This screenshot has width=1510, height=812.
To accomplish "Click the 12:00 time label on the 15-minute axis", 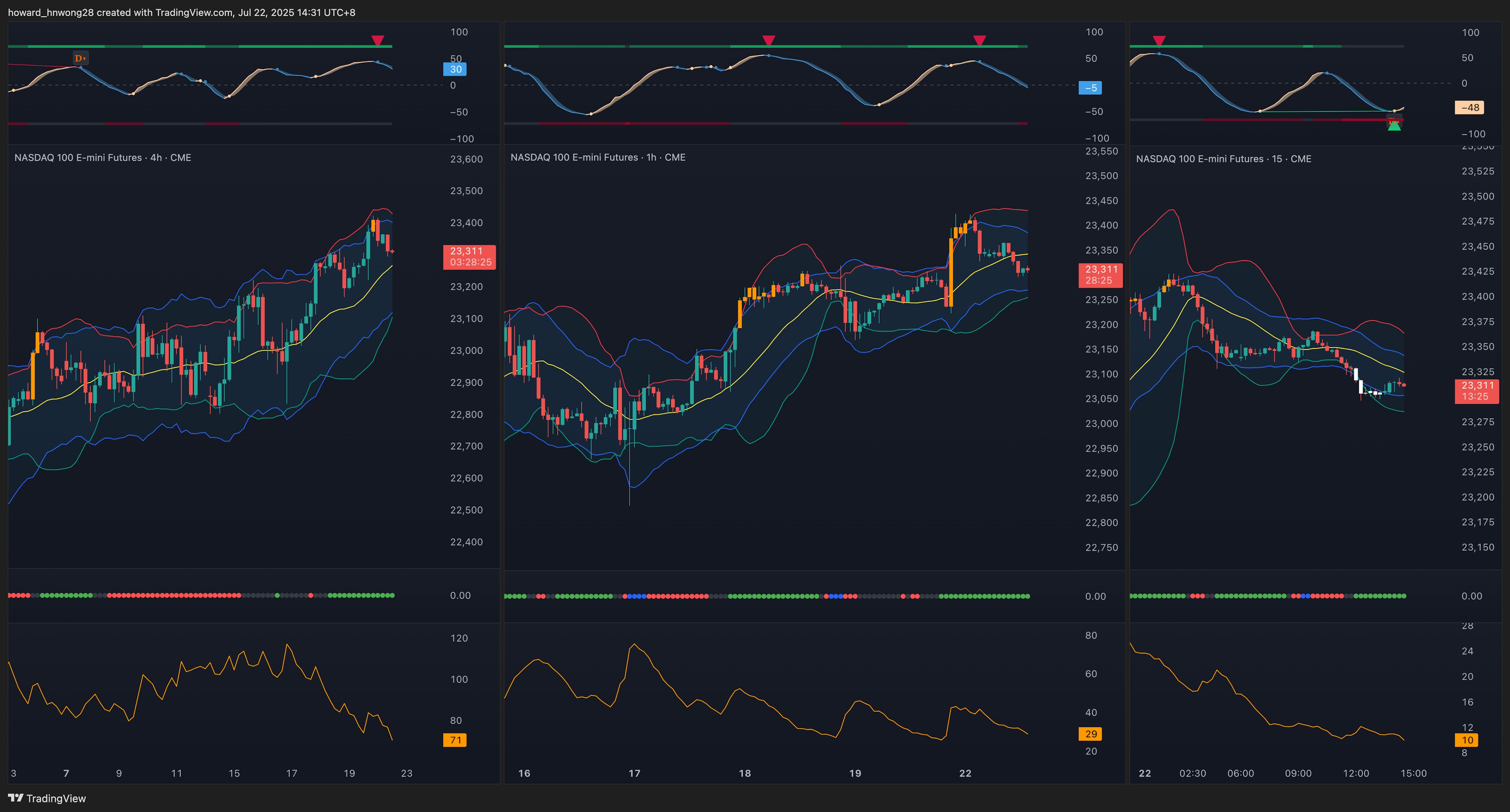I will (x=1356, y=773).
